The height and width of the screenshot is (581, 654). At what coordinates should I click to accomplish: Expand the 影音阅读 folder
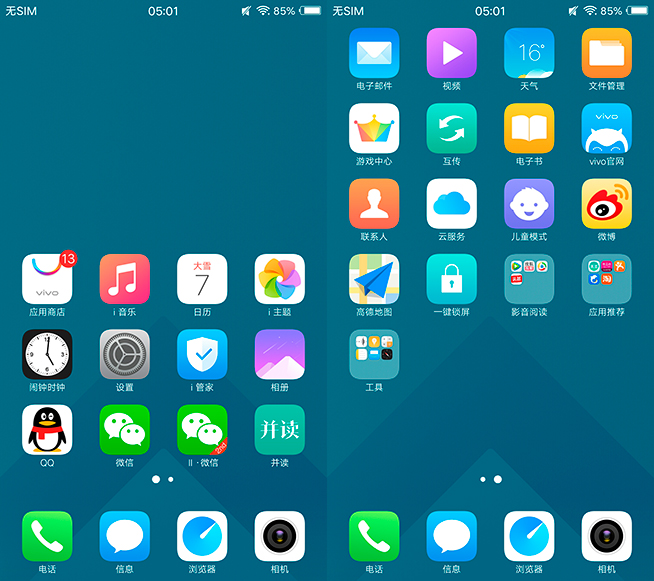click(529, 279)
